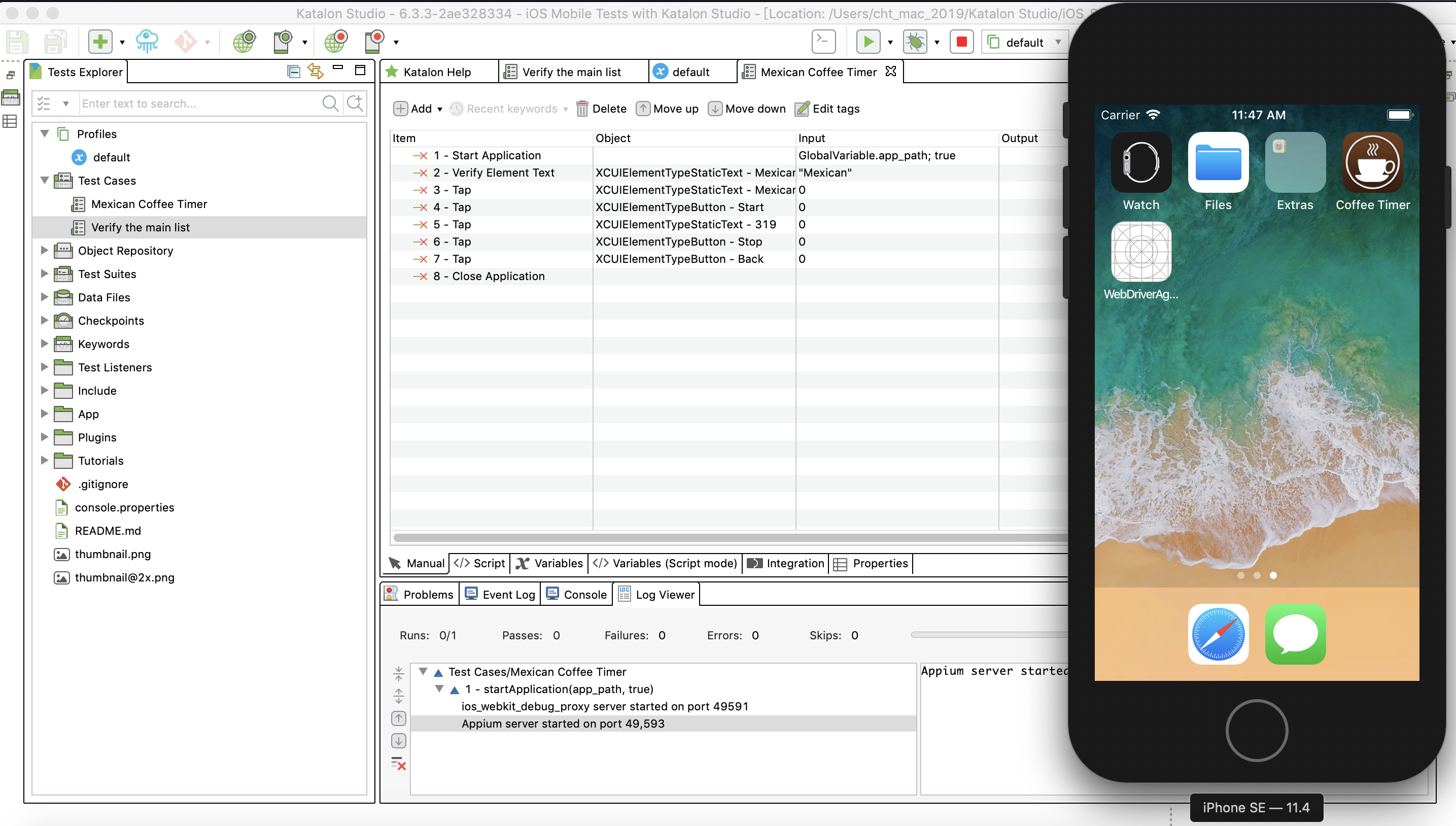The image size is (1456, 826).
Task: Switch to the Script tab
Action: pyautogui.click(x=479, y=563)
